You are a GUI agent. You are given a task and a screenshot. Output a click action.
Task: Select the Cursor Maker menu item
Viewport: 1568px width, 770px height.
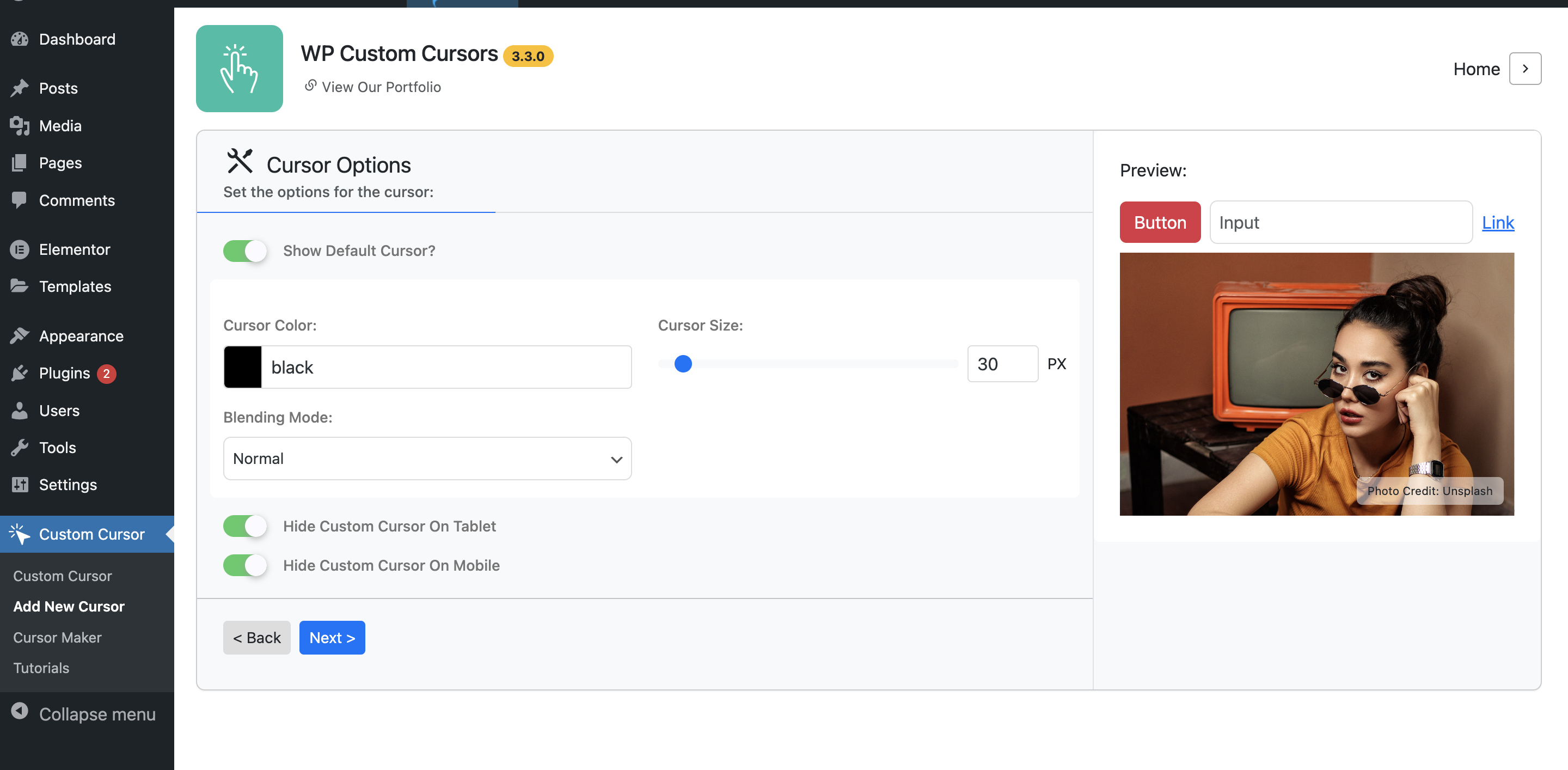(x=57, y=637)
